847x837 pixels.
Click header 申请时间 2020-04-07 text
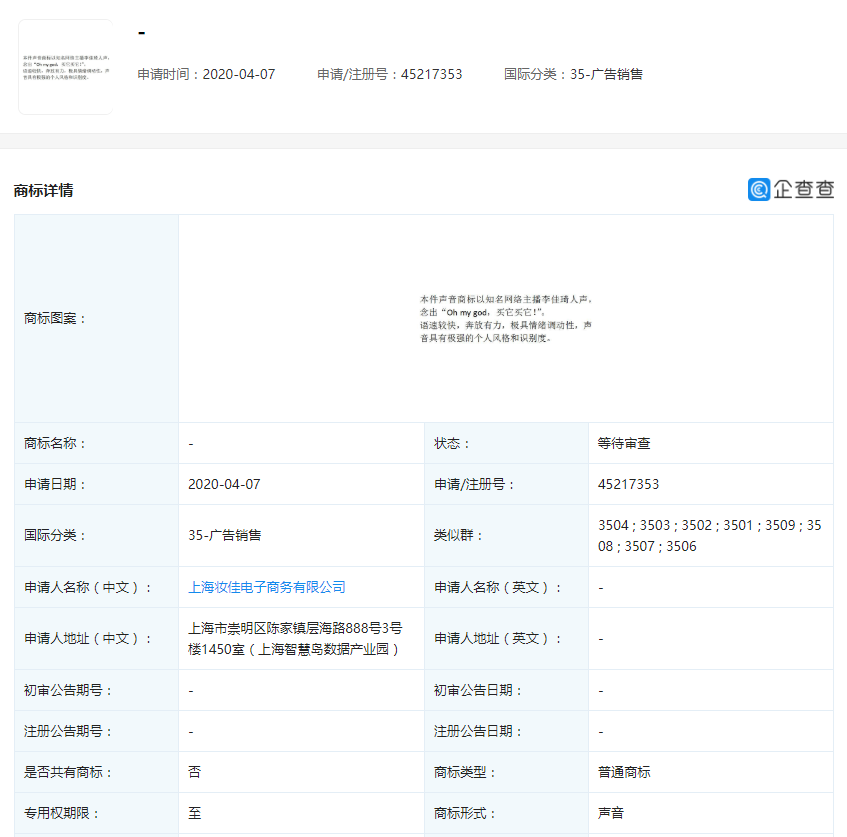[x=206, y=74]
